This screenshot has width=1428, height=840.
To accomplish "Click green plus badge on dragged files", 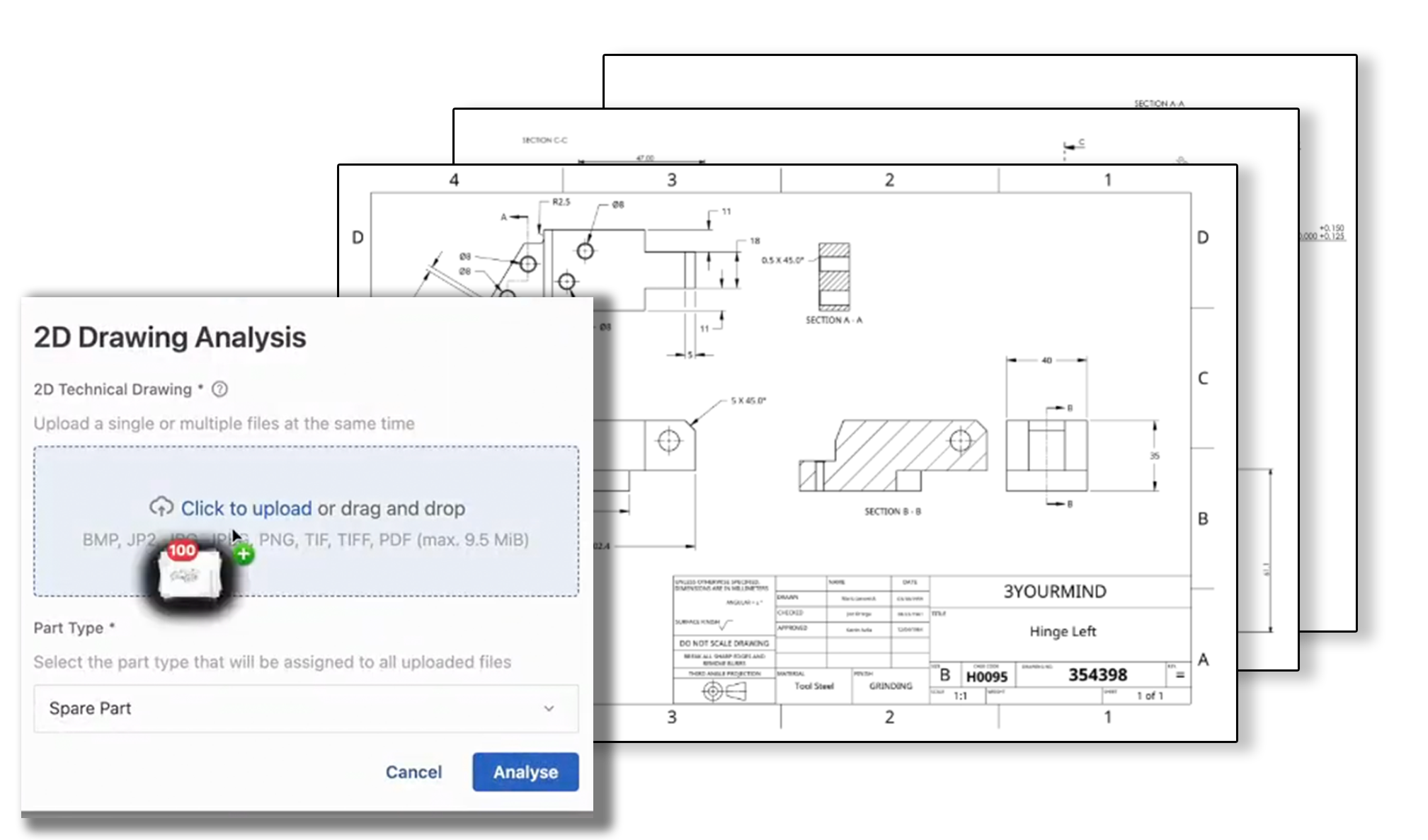I will [244, 554].
